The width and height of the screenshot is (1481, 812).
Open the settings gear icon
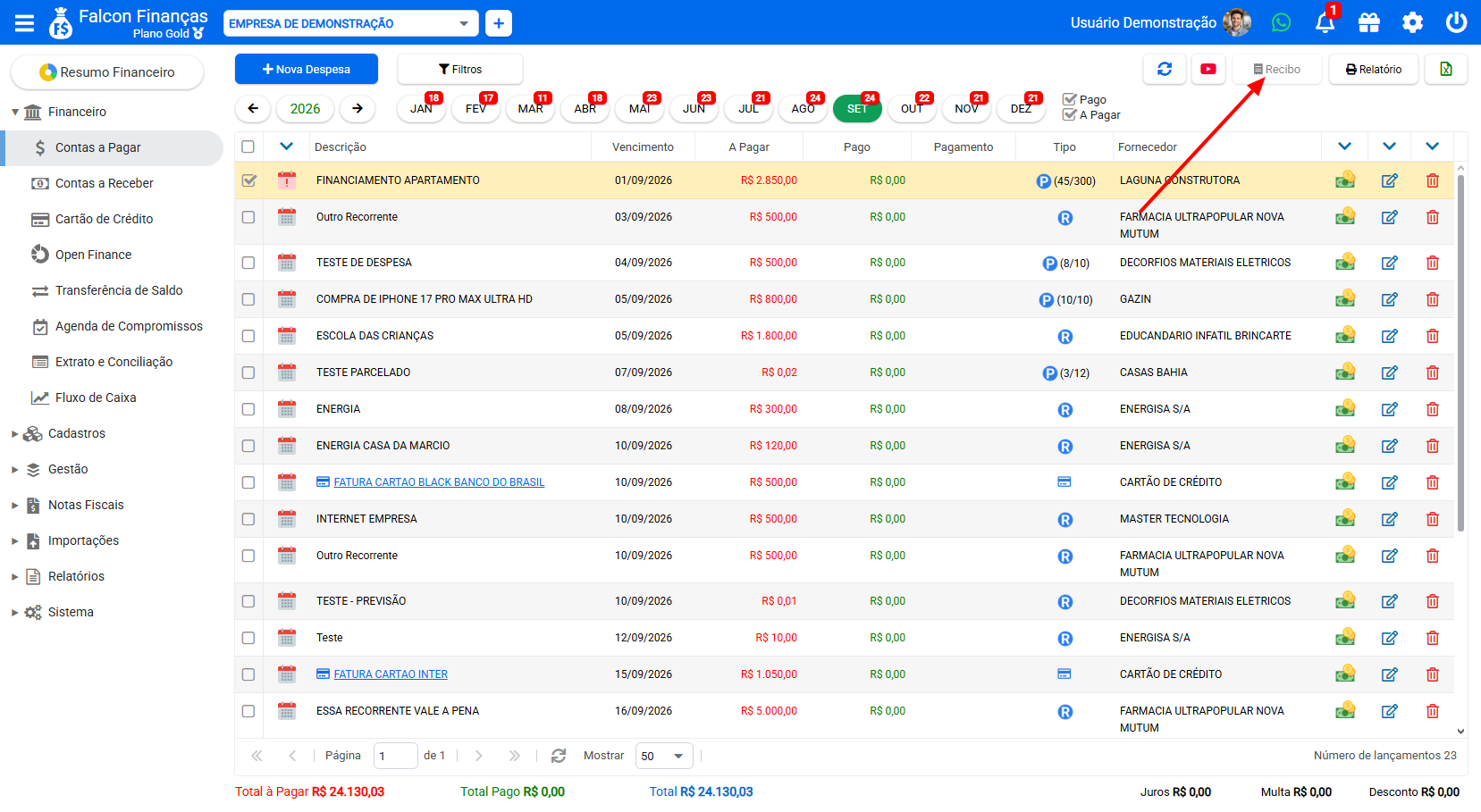pos(1412,22)
